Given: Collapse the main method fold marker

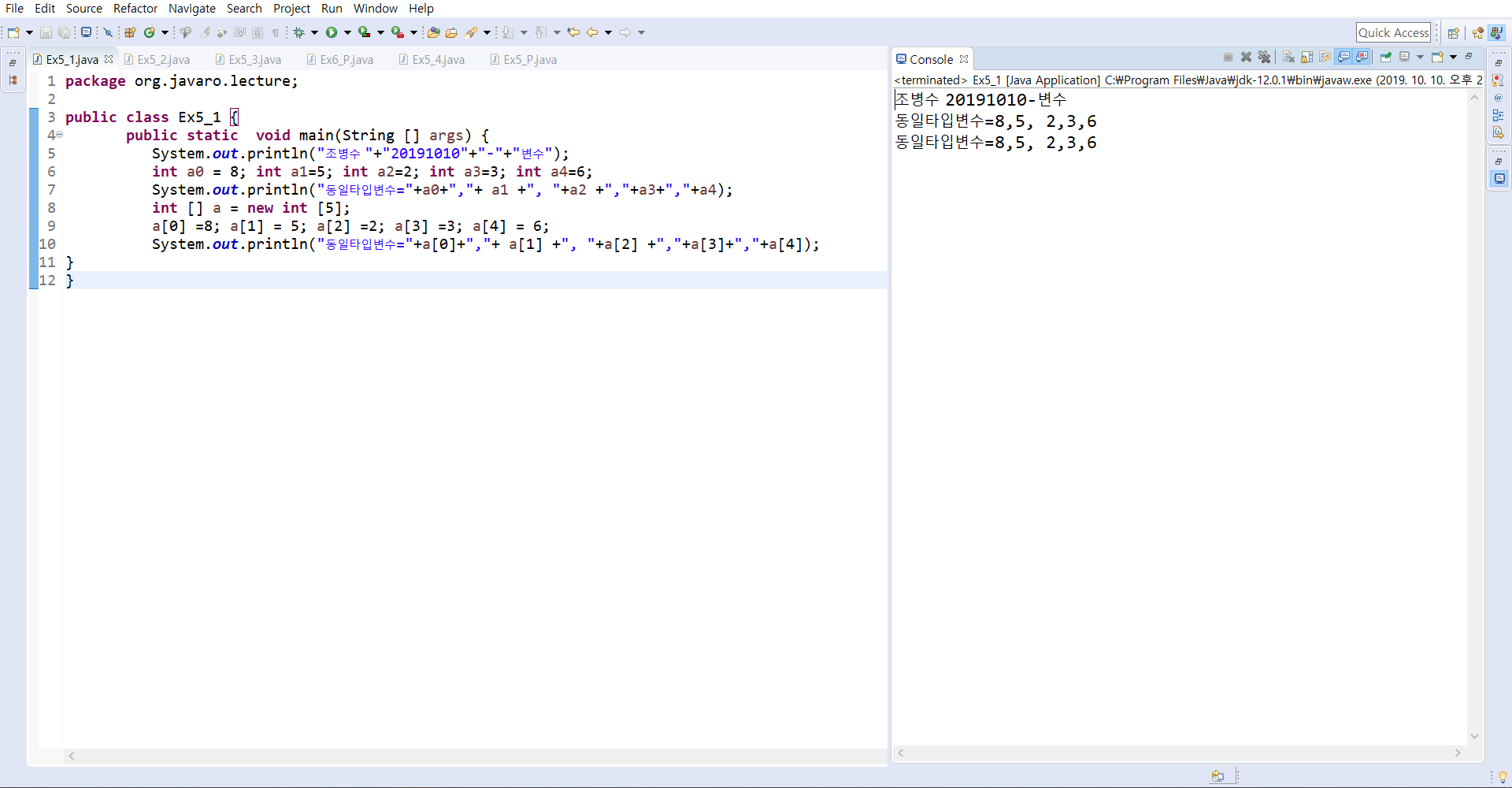Looking at the screenshot, I should (60, 135).
